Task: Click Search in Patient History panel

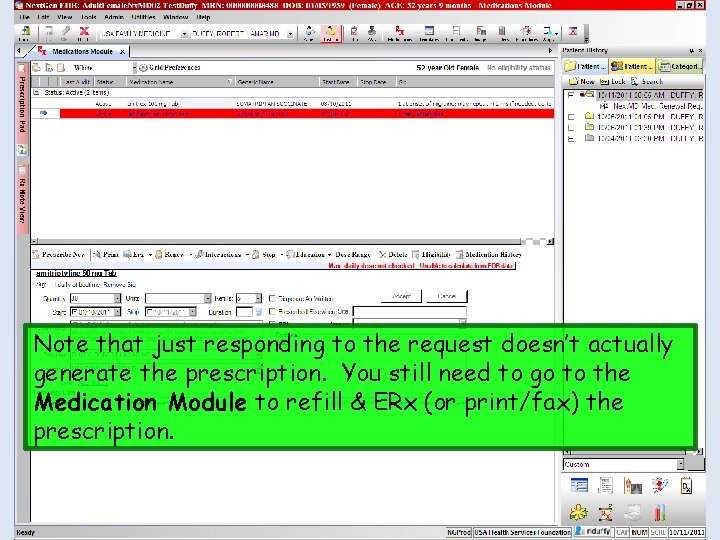Action: (647, 81)
